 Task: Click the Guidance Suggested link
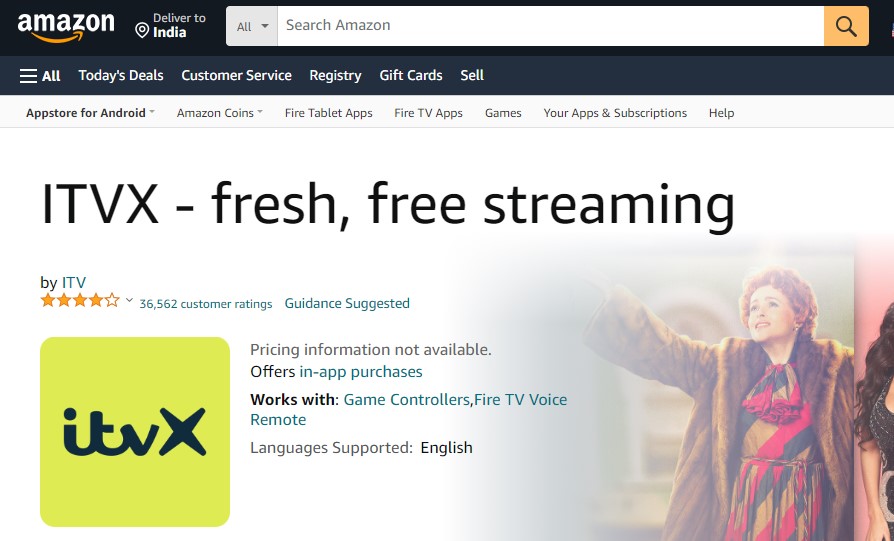pos(347,303)
